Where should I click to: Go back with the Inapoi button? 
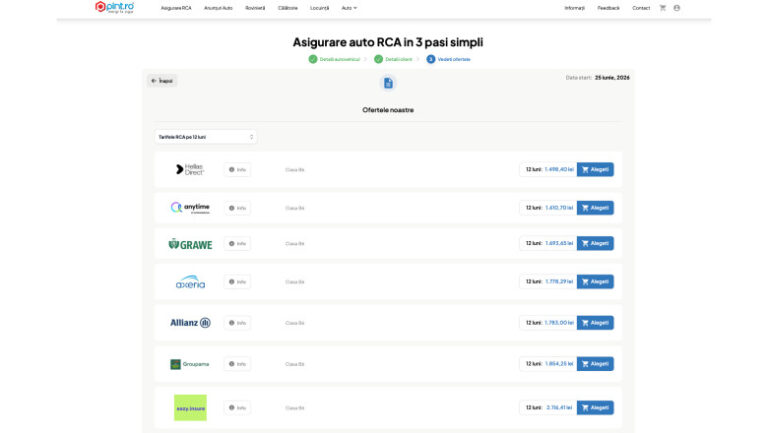click(x=162, y=81)
